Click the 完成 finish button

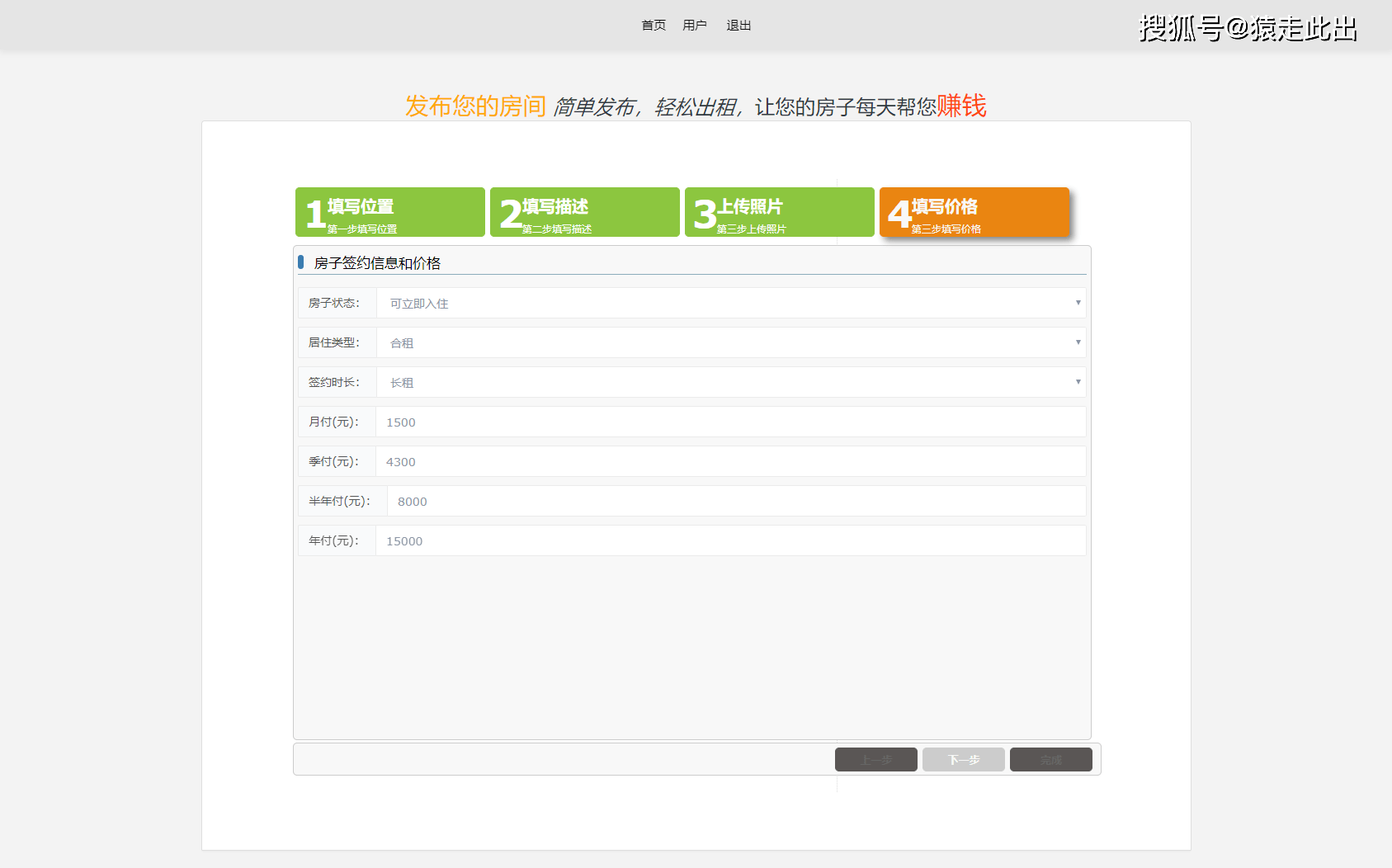pyautogui.click(x=1051, y=760)
